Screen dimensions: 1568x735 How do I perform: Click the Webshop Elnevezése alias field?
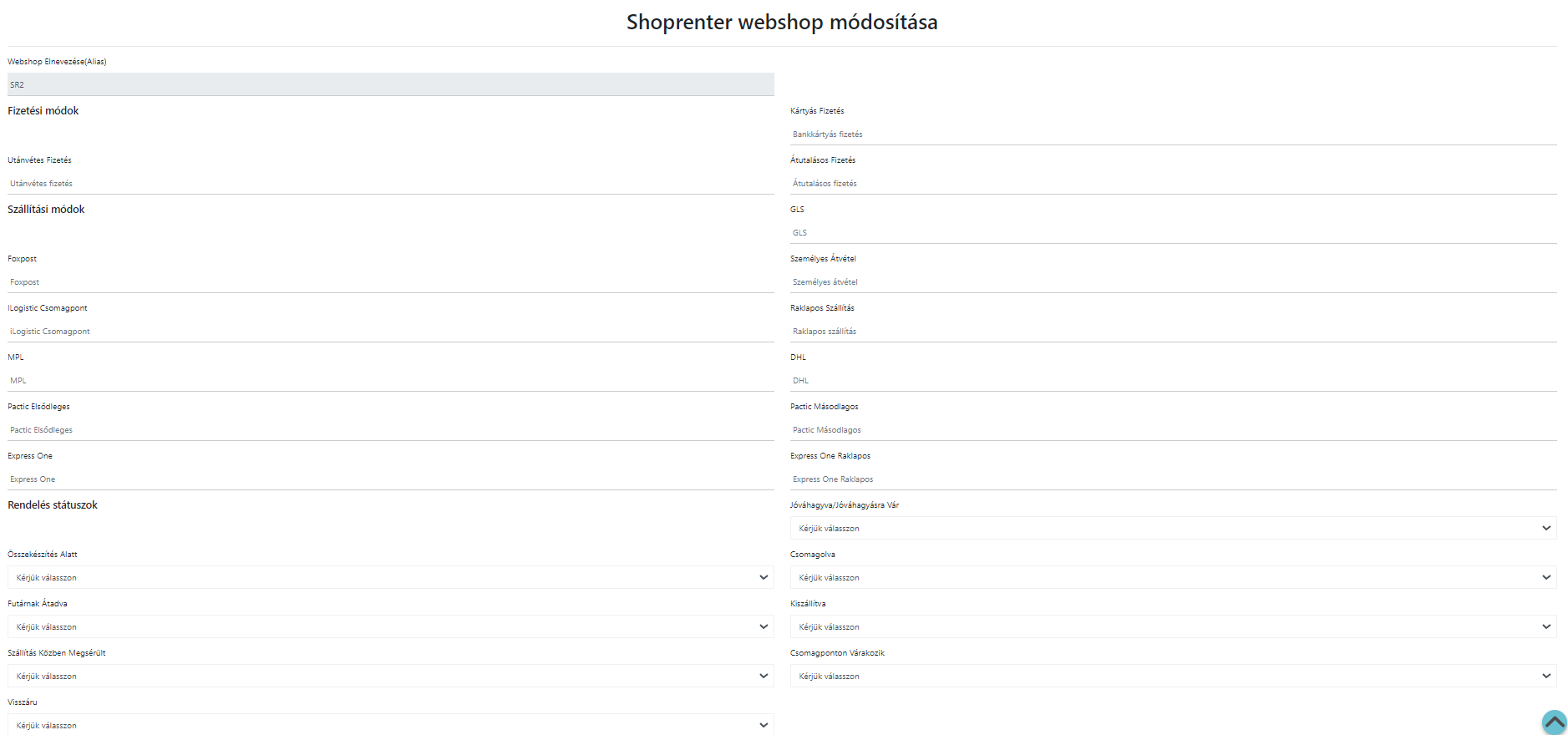(391, 84)
